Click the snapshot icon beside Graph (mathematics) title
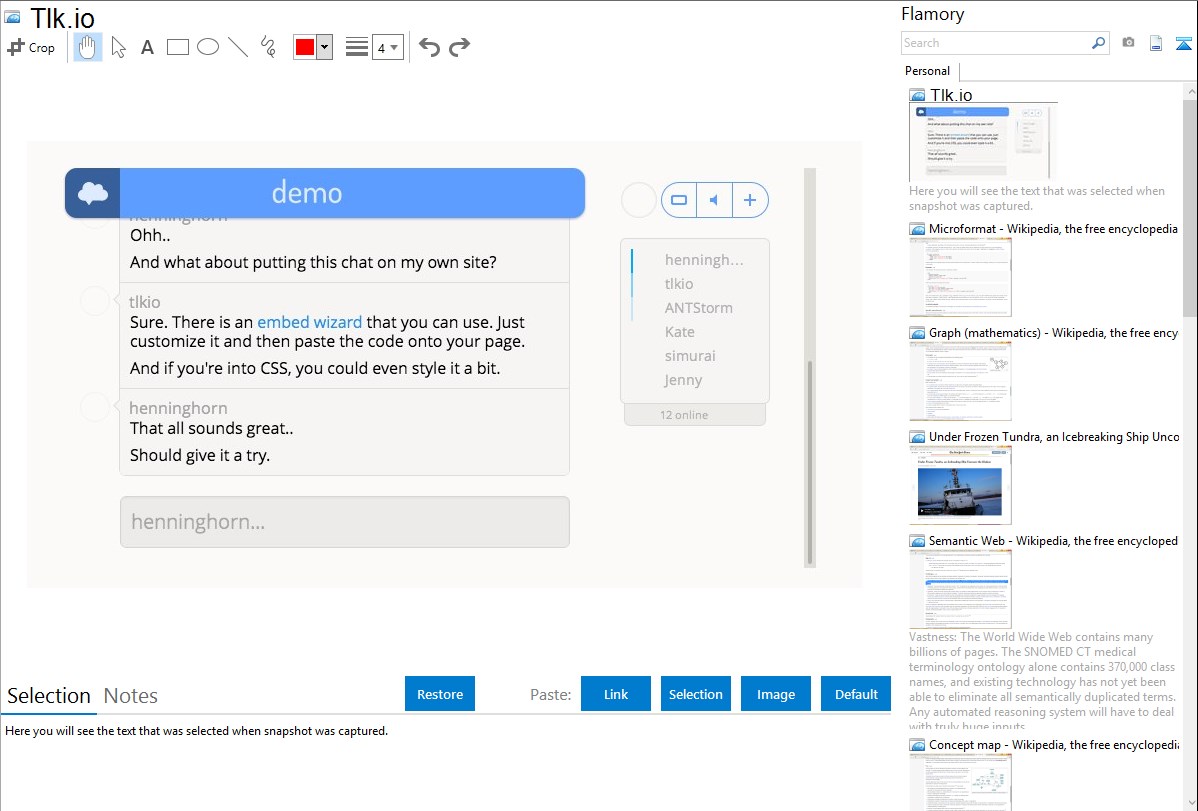This screenshot has width=1198, height=811. click(917, 333)
